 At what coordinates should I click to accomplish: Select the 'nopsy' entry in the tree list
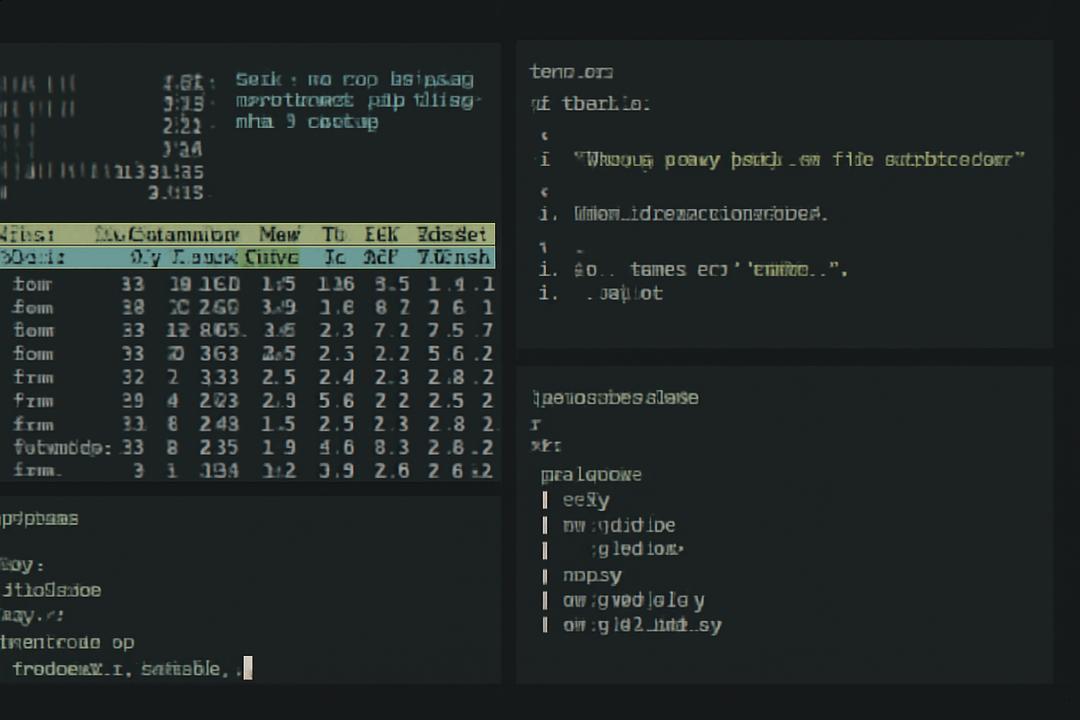point(592,575)
